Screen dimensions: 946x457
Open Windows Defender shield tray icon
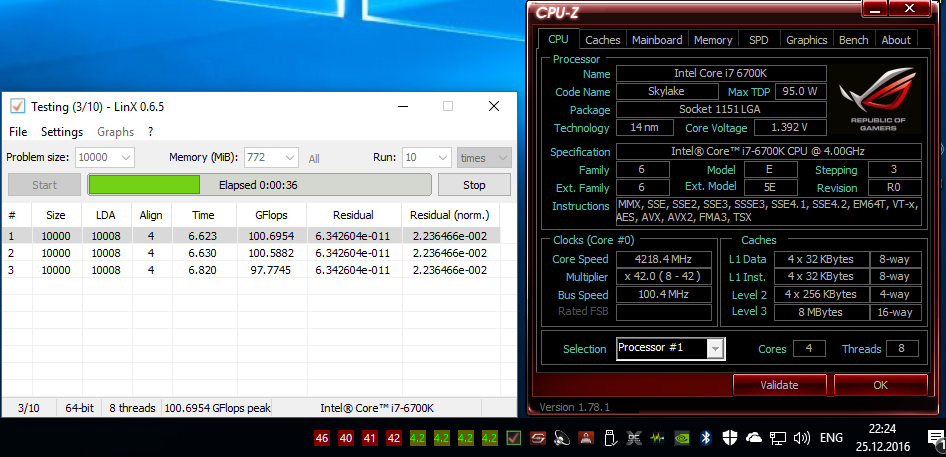coord(729,438)
